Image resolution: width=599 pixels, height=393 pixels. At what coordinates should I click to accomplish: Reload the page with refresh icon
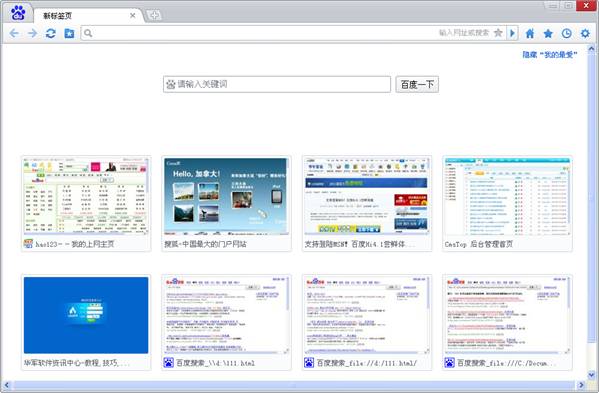pos(50,33)
